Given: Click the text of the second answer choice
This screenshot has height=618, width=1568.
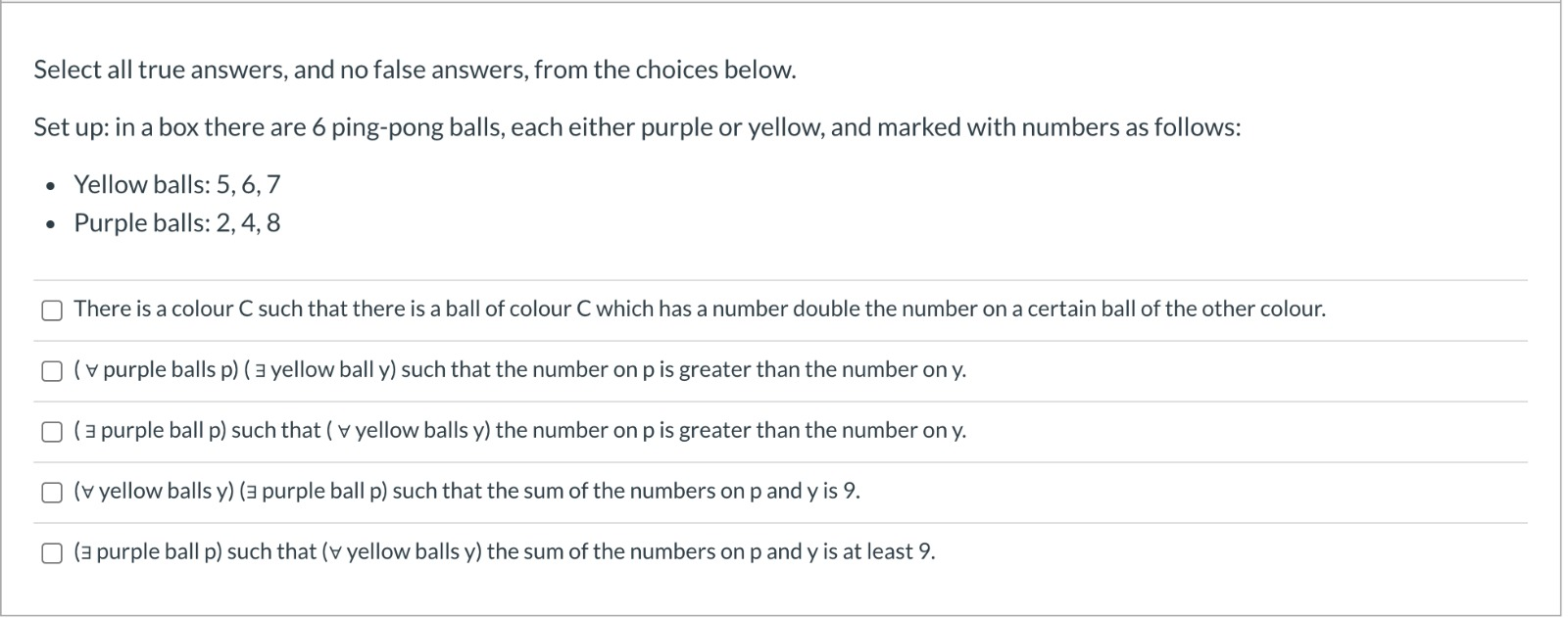Looking at the screenshot, I should pos(519,370).
